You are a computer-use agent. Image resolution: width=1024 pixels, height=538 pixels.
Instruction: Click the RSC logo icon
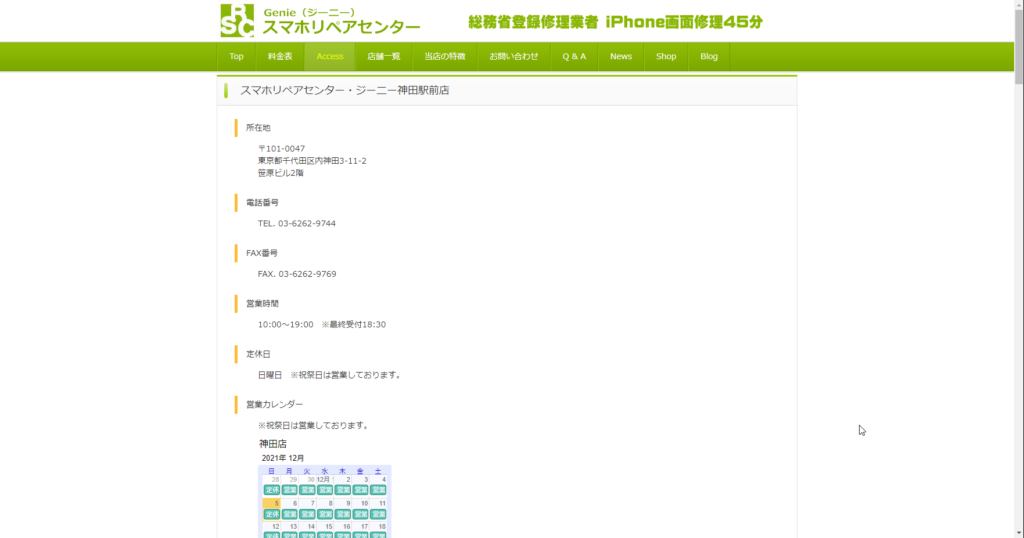(x=237, y=20)
